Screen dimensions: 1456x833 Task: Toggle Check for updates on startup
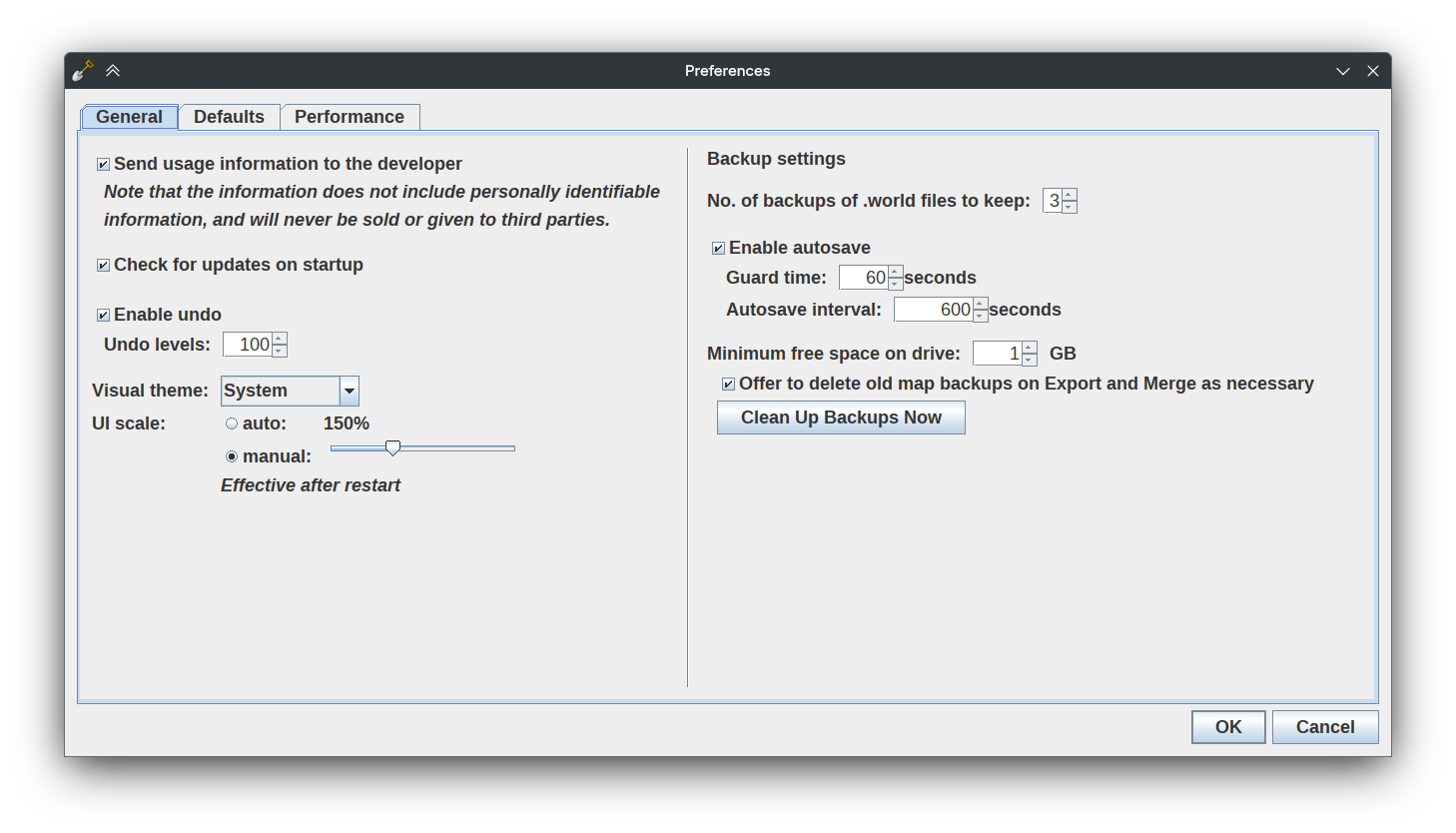point(103,266)
